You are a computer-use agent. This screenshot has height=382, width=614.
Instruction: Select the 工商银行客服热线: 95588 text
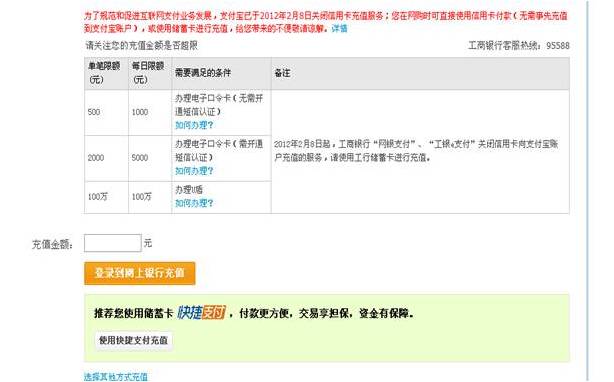click(519, 46)
